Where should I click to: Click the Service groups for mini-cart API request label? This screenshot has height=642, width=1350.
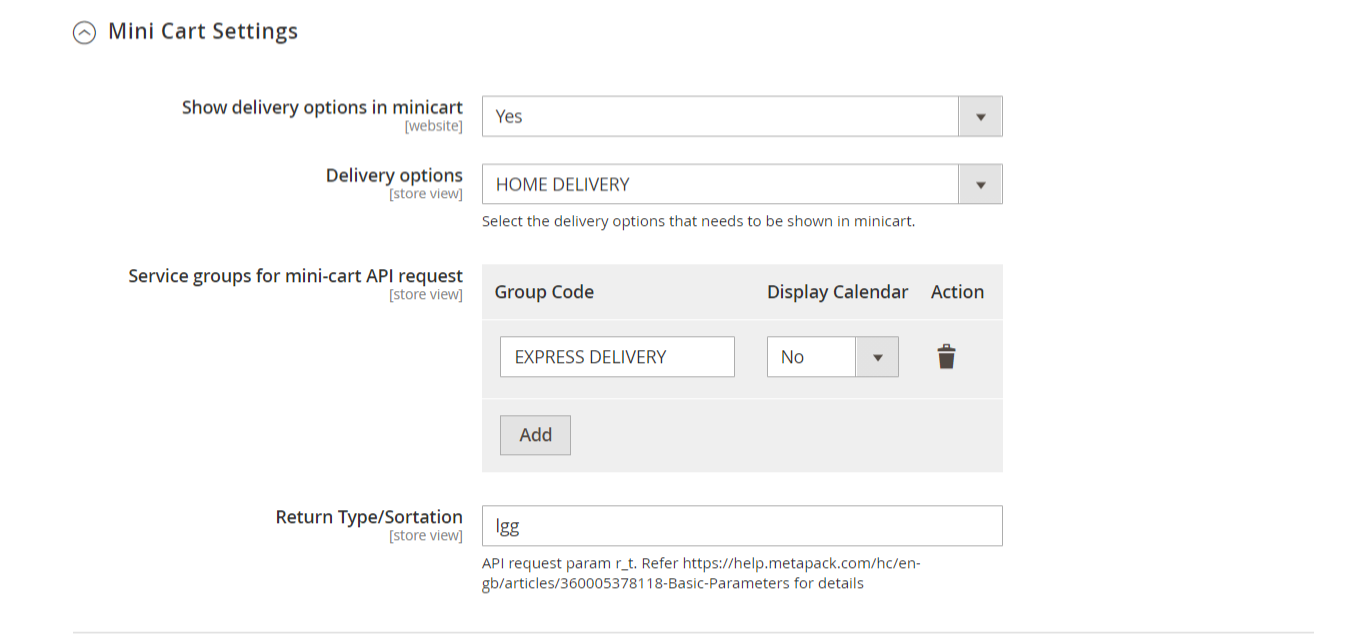[x=295, y=275]
